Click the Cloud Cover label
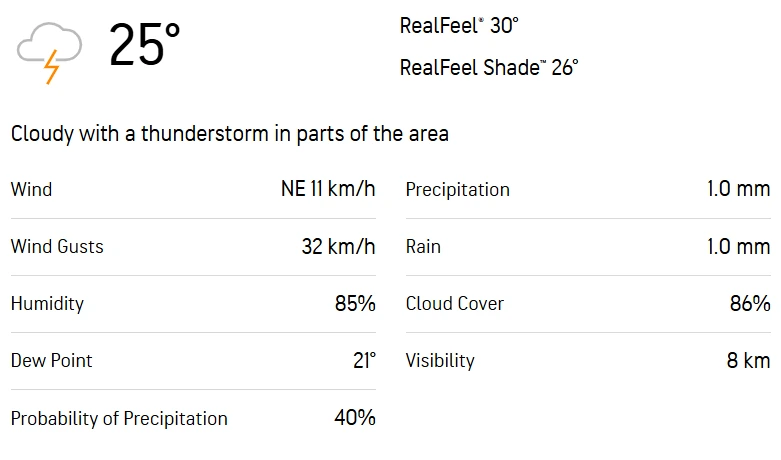This screenshot has width=781, height=460. click(x=454, y=303)
